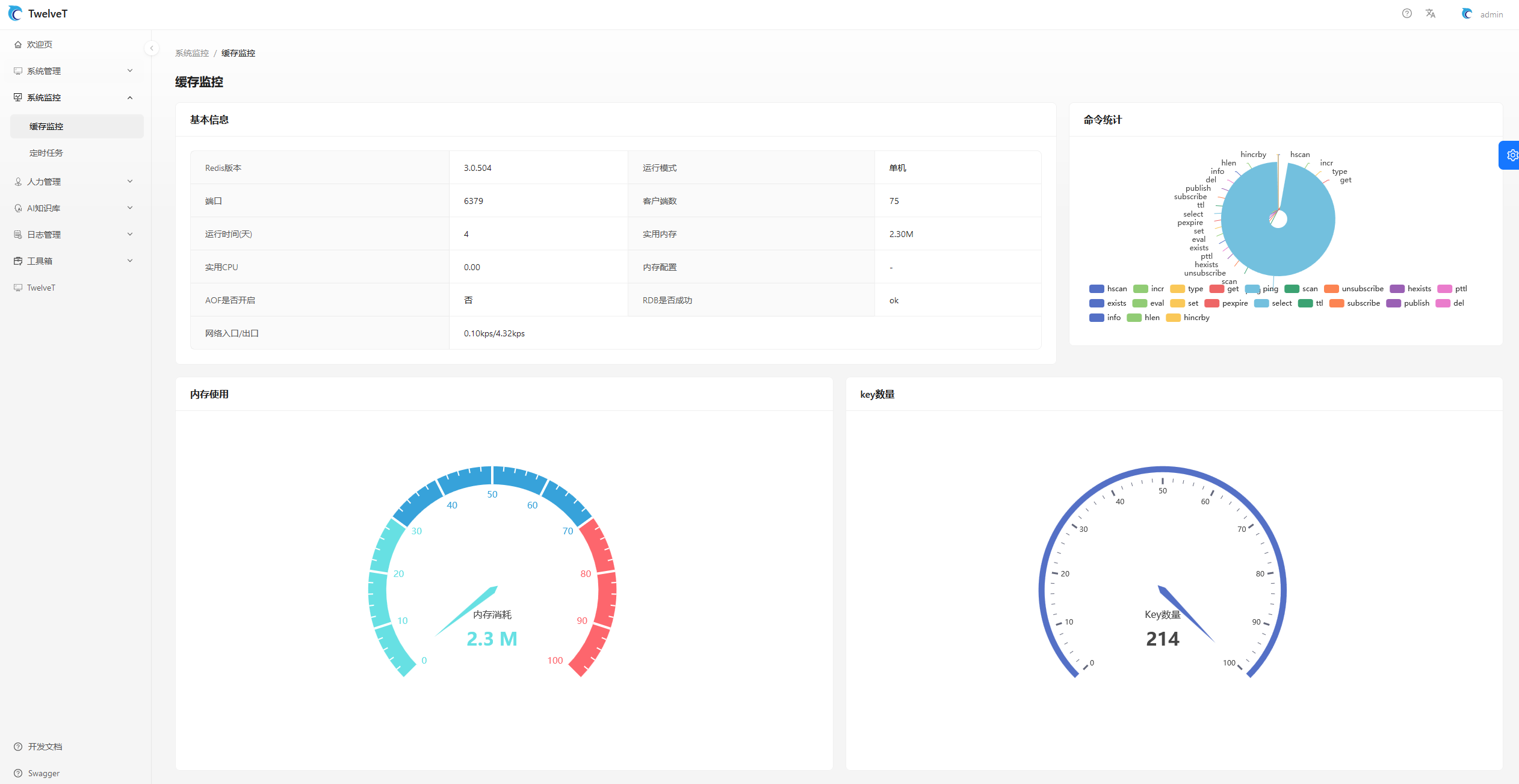Open the 人力管理 menu label

coord(44,182)
